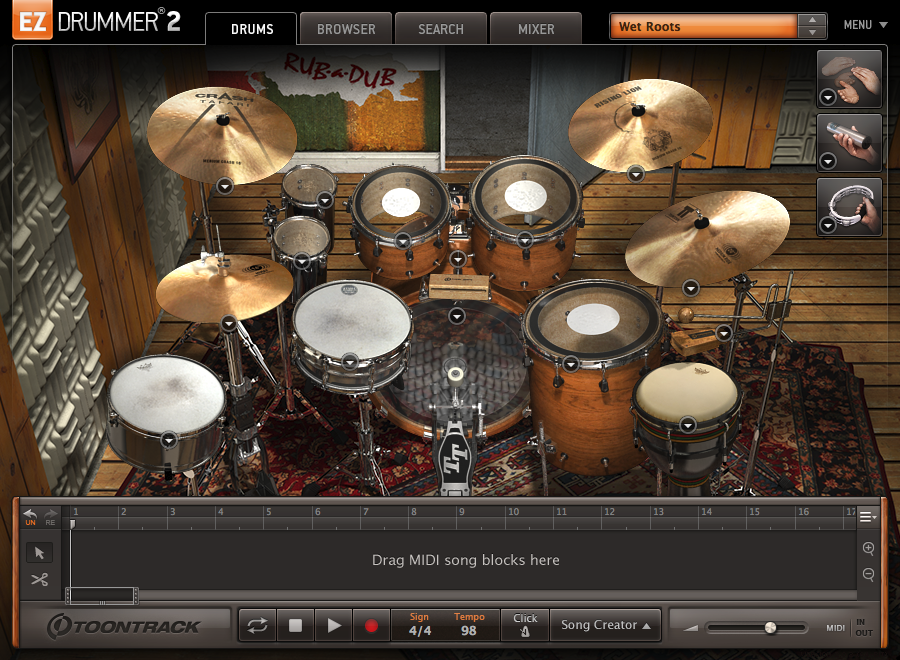Click the timeline zoom-in magnifier icon

pyautogui.click(x=869, y=549)
